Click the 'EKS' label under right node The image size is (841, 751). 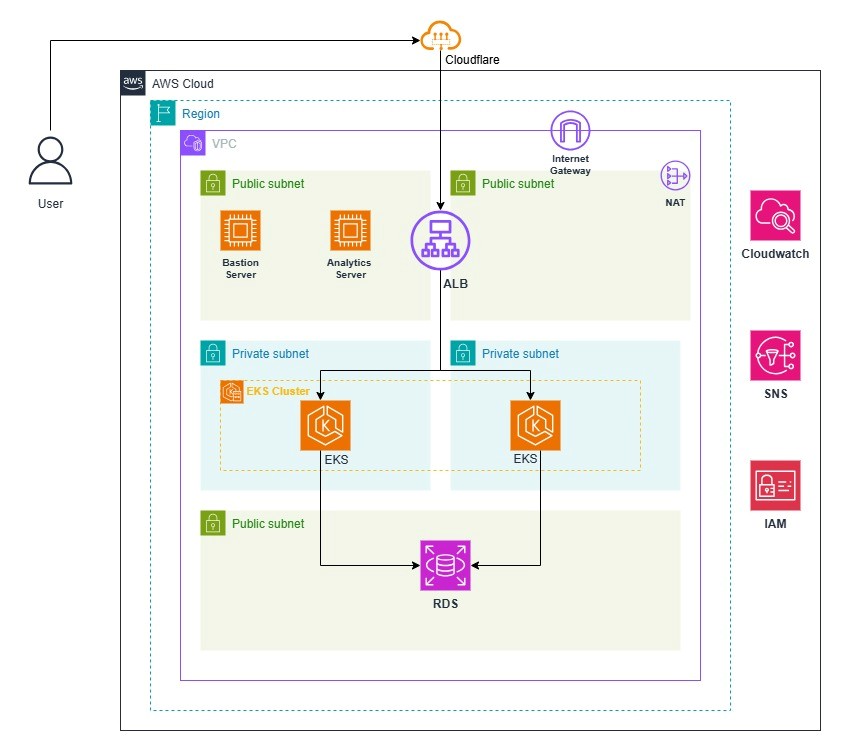[525, 459]
